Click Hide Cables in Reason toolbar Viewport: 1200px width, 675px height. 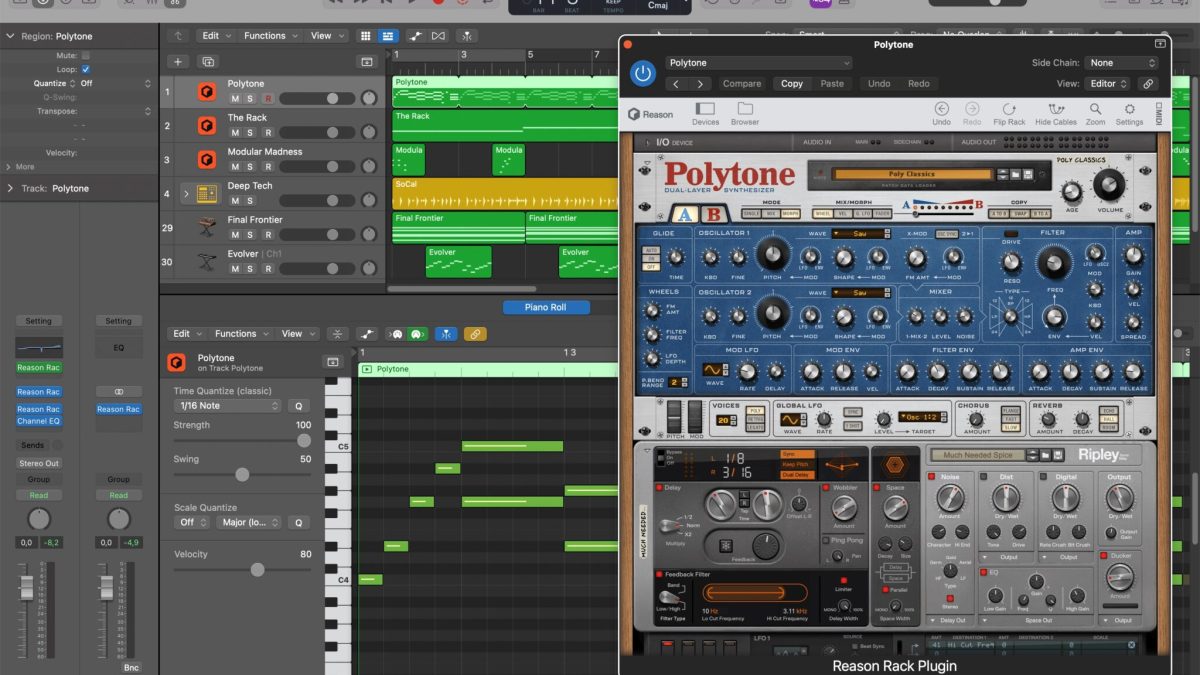coord(1056,114)
